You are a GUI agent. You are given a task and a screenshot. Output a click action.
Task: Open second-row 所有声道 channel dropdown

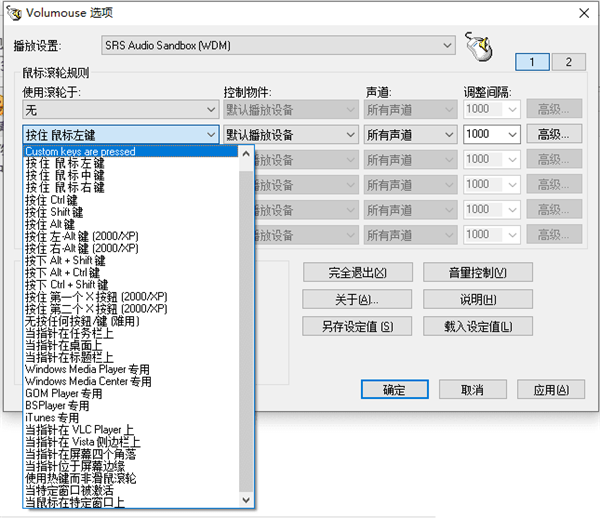point(410,134)
